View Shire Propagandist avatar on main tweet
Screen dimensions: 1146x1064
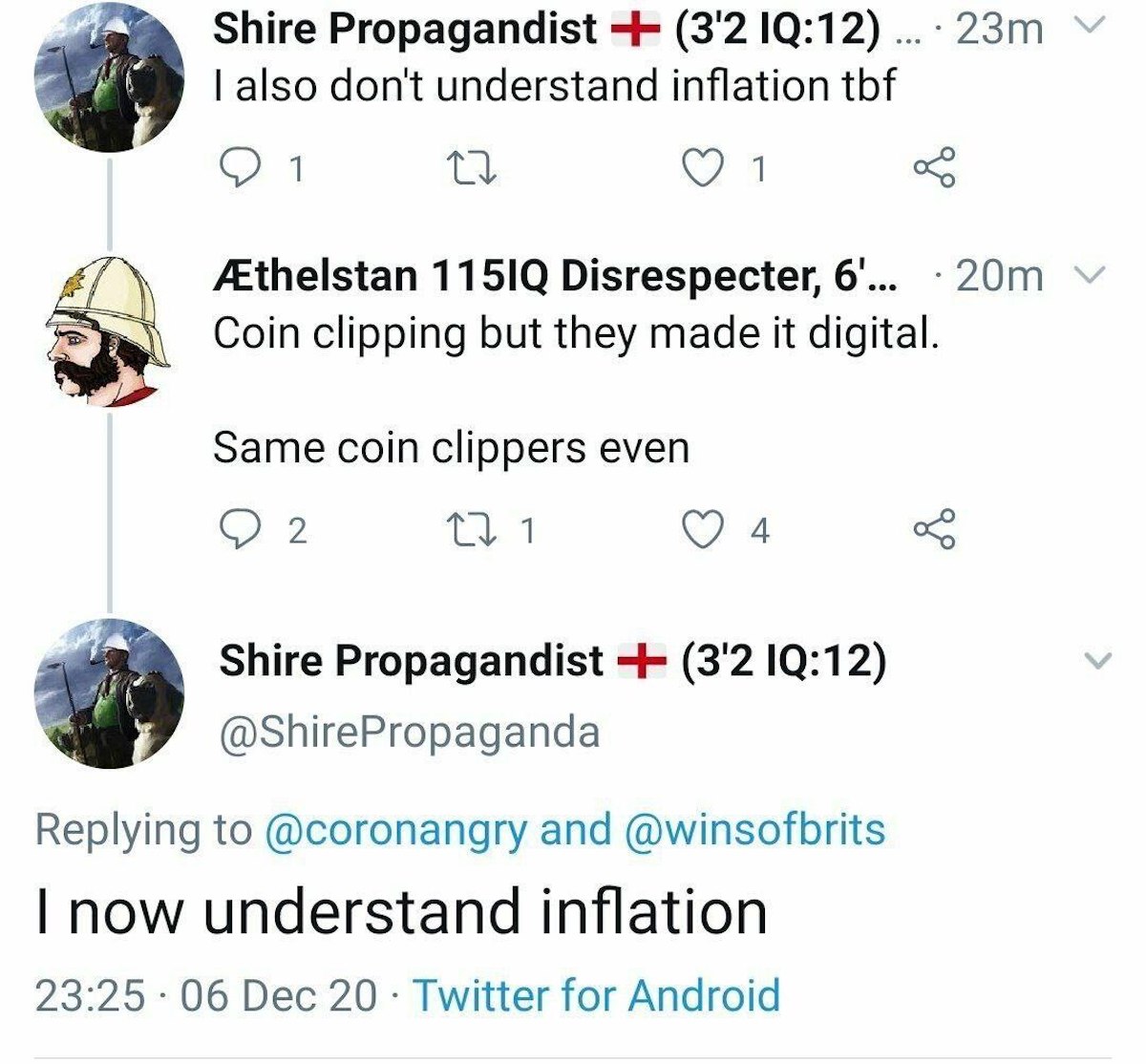point(108,694)
